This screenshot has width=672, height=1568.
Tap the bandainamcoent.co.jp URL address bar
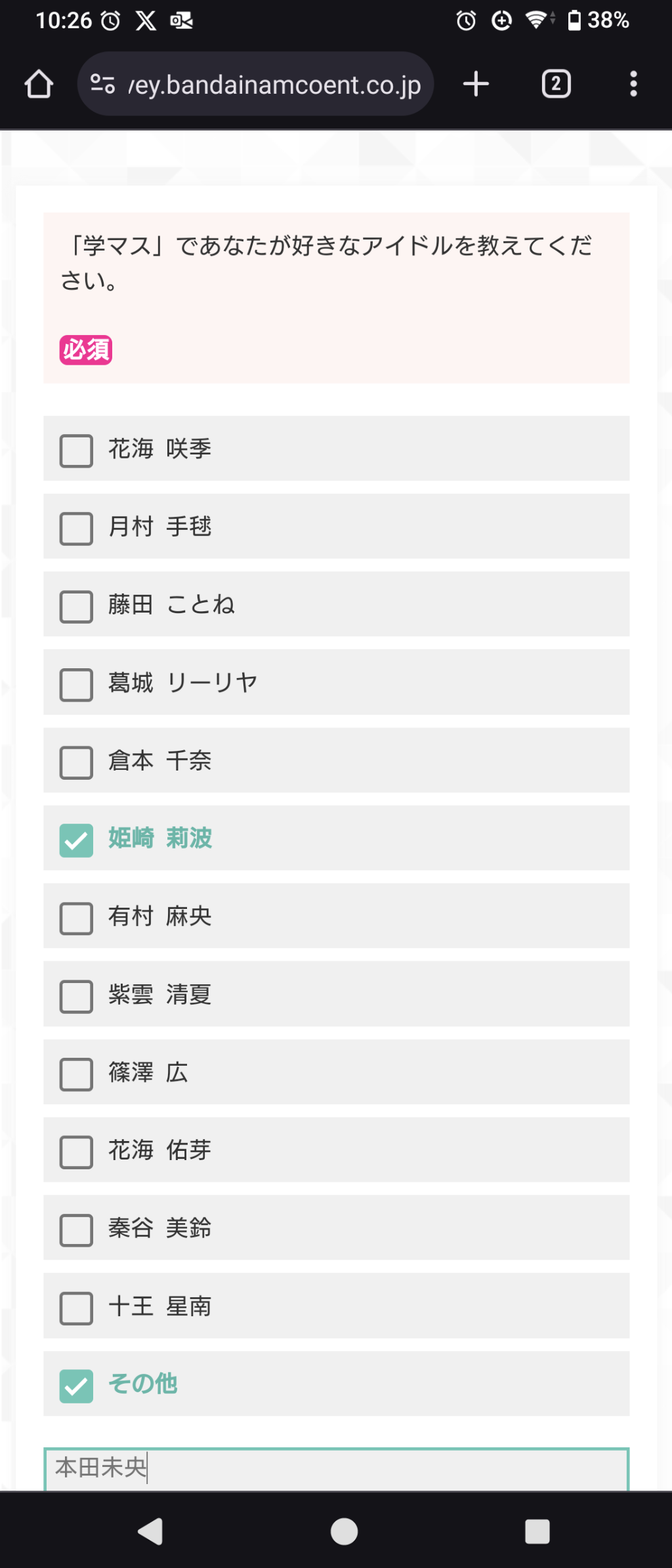(274, 85)
